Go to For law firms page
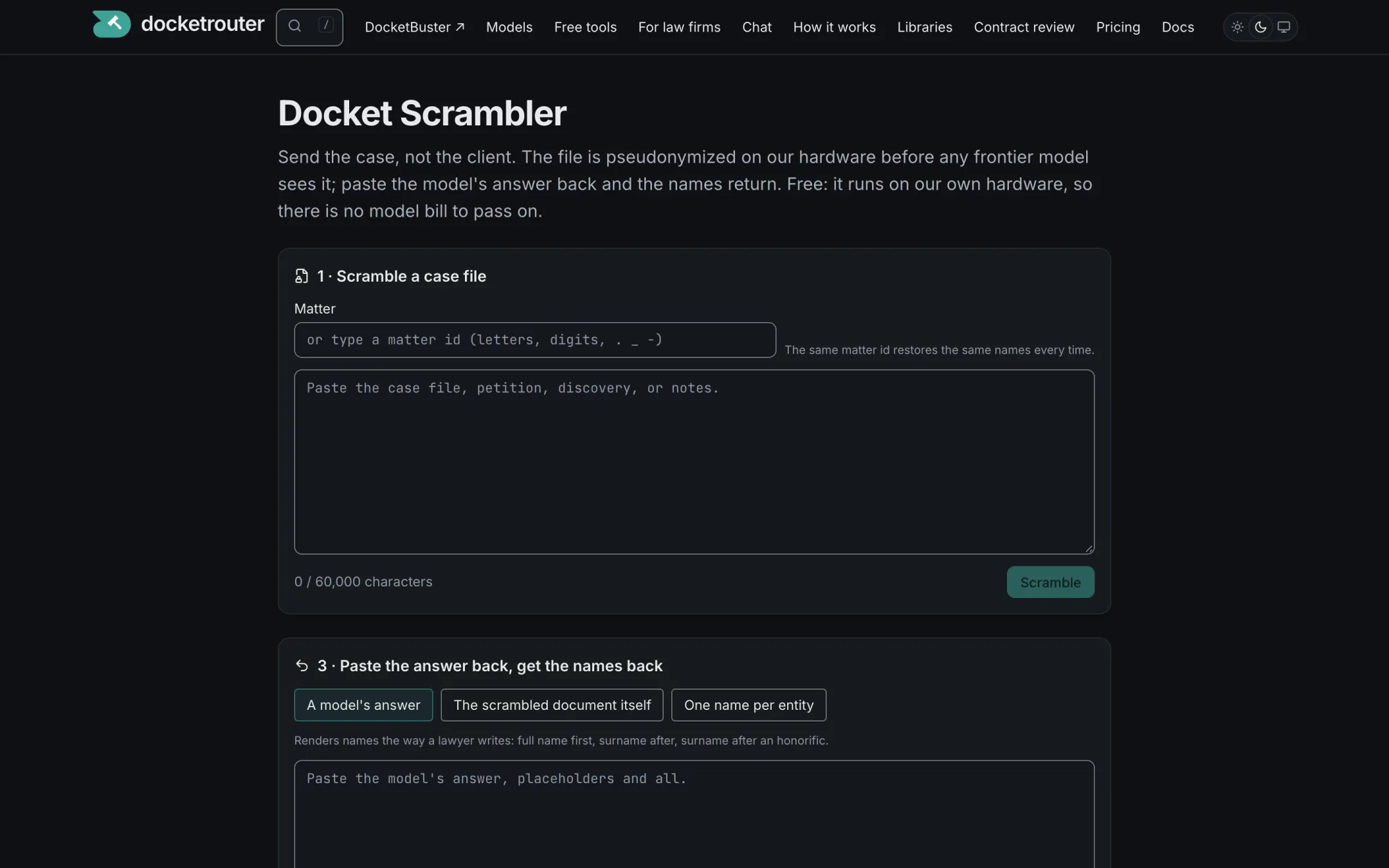1389x868 pixels. coord(679,27)
